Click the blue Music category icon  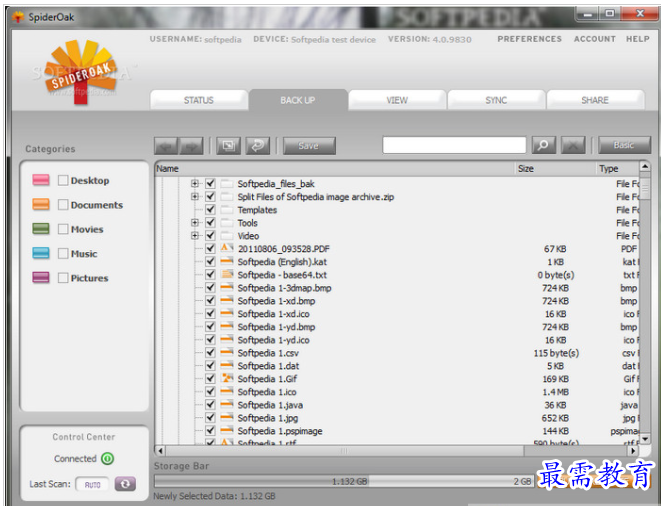click(x=41, y=254)
